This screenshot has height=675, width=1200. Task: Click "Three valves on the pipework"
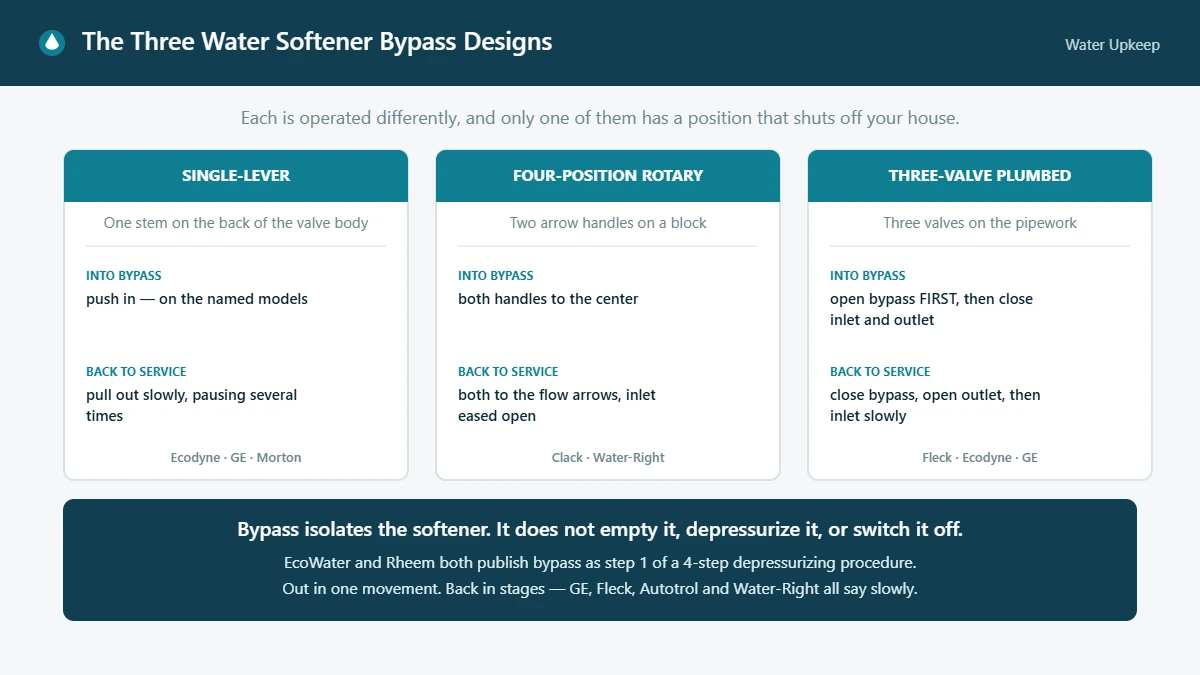(980, 223)
